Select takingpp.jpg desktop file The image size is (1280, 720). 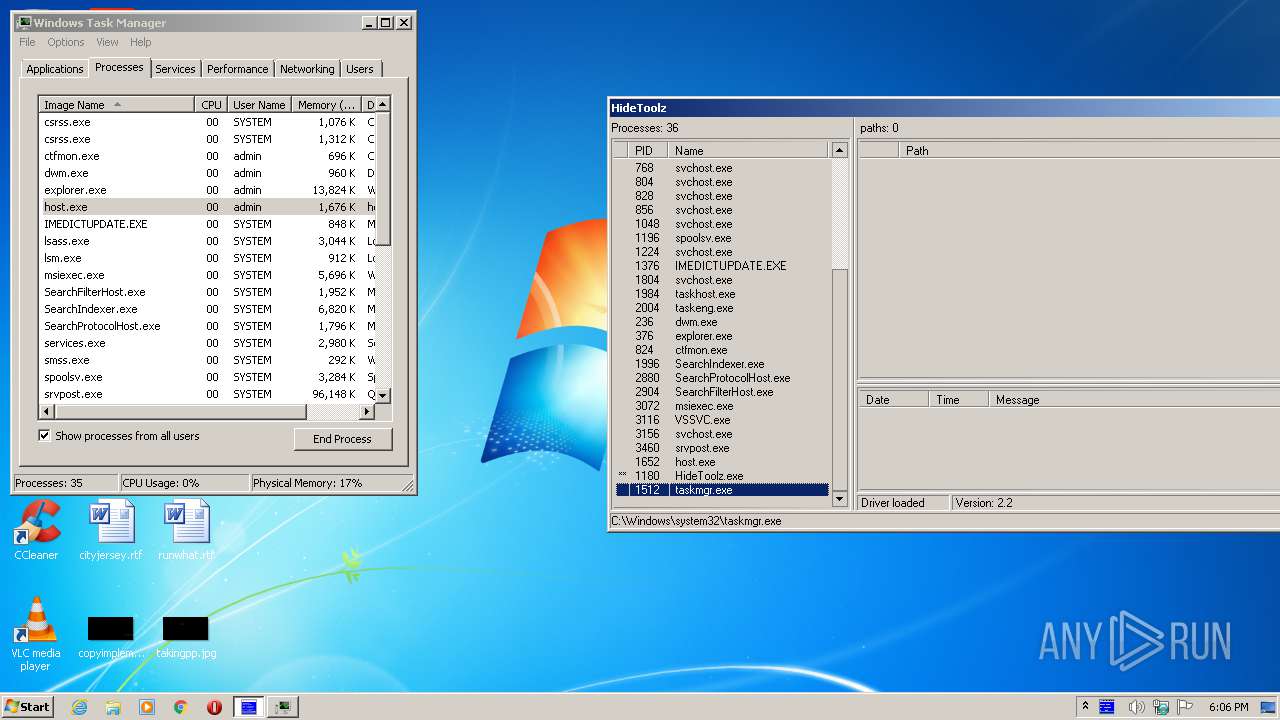[186, 637]
